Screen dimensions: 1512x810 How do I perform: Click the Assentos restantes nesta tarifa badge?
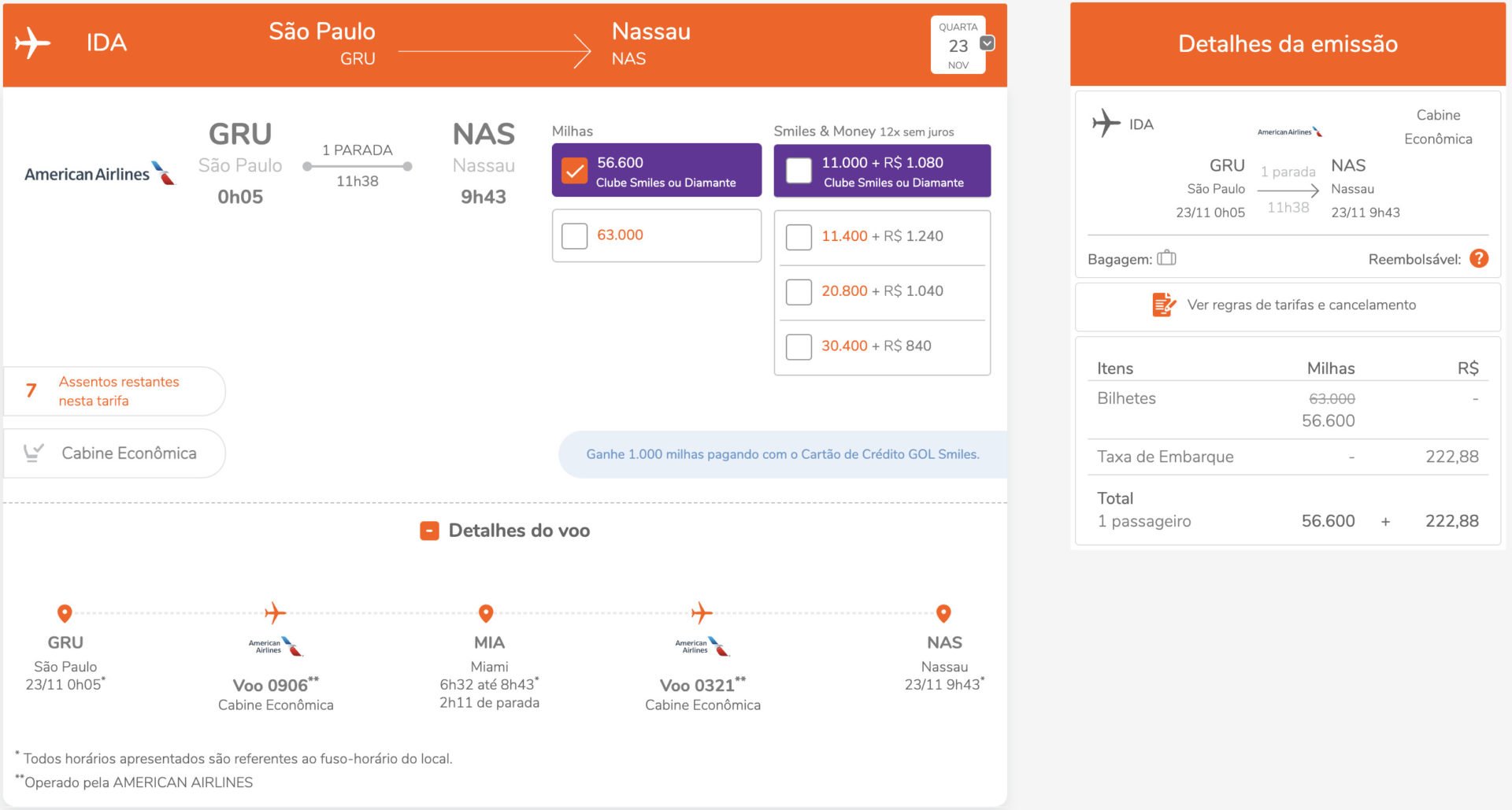(114, 391)
